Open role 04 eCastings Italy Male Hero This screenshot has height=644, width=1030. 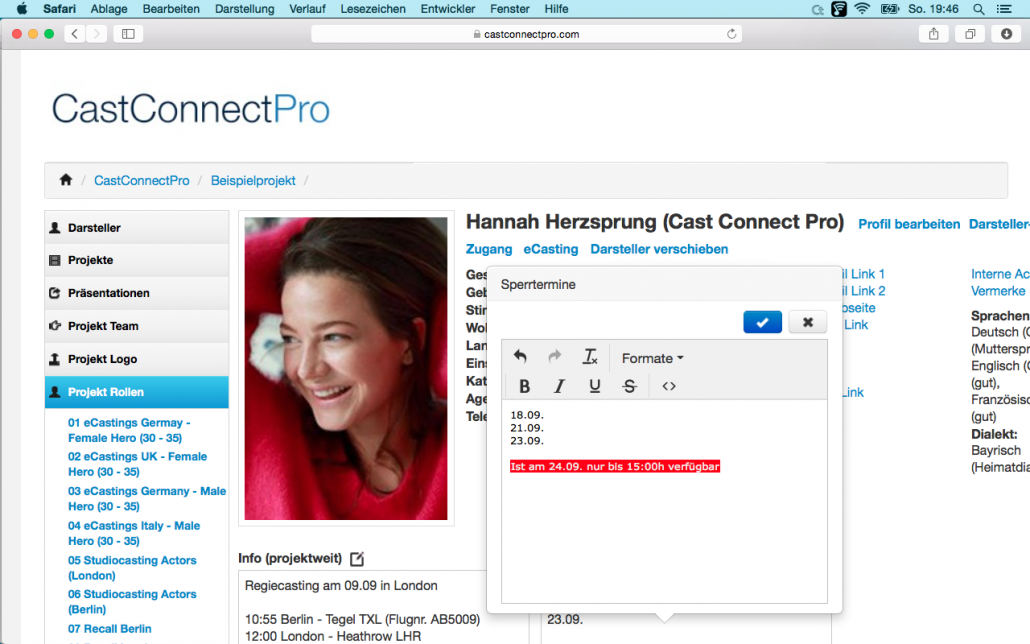point(133,533)
